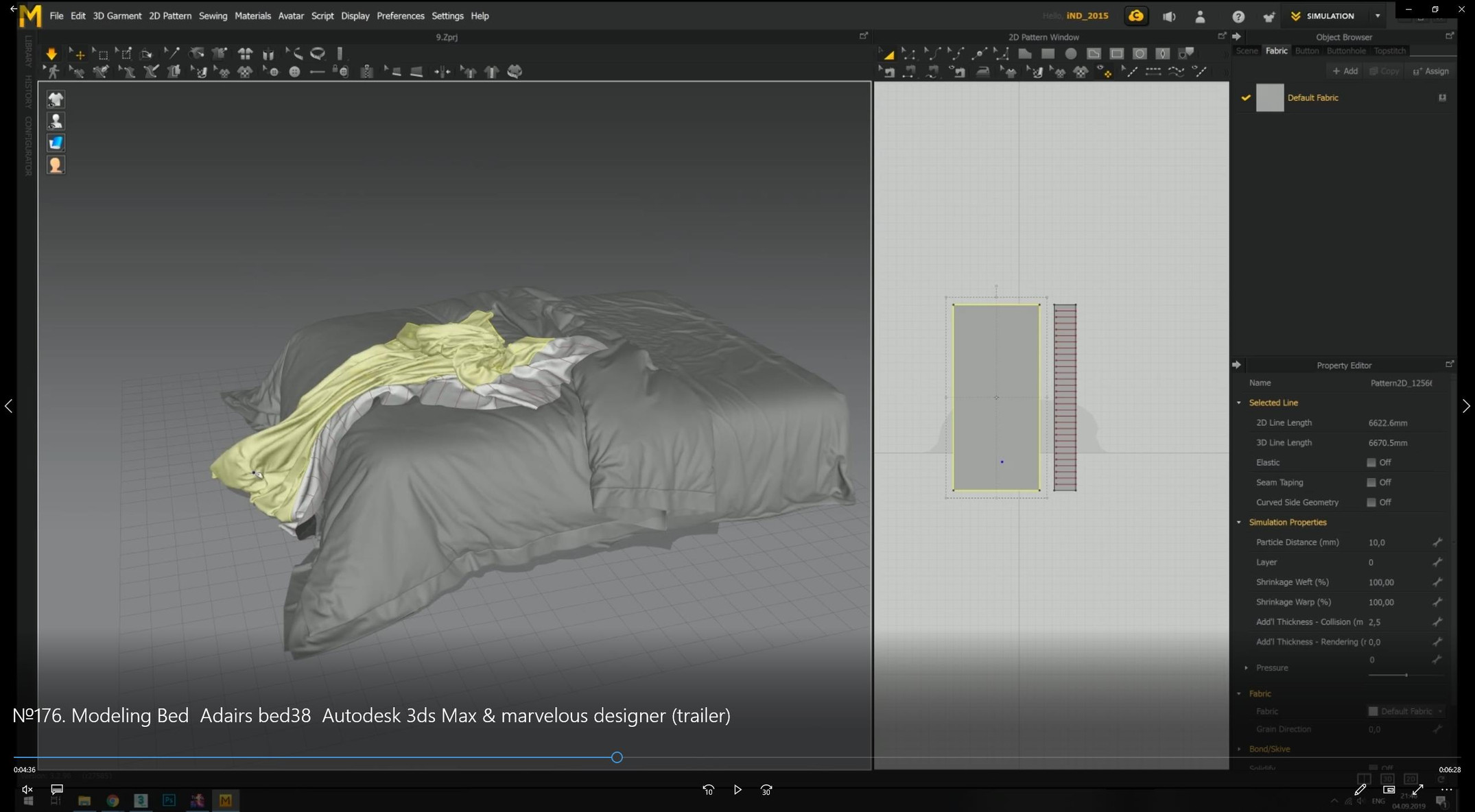This screenshot has height=812, width=1475.
Task: Enter full screen in video player
Action: pyautogui.click(x=1417, y=790)
